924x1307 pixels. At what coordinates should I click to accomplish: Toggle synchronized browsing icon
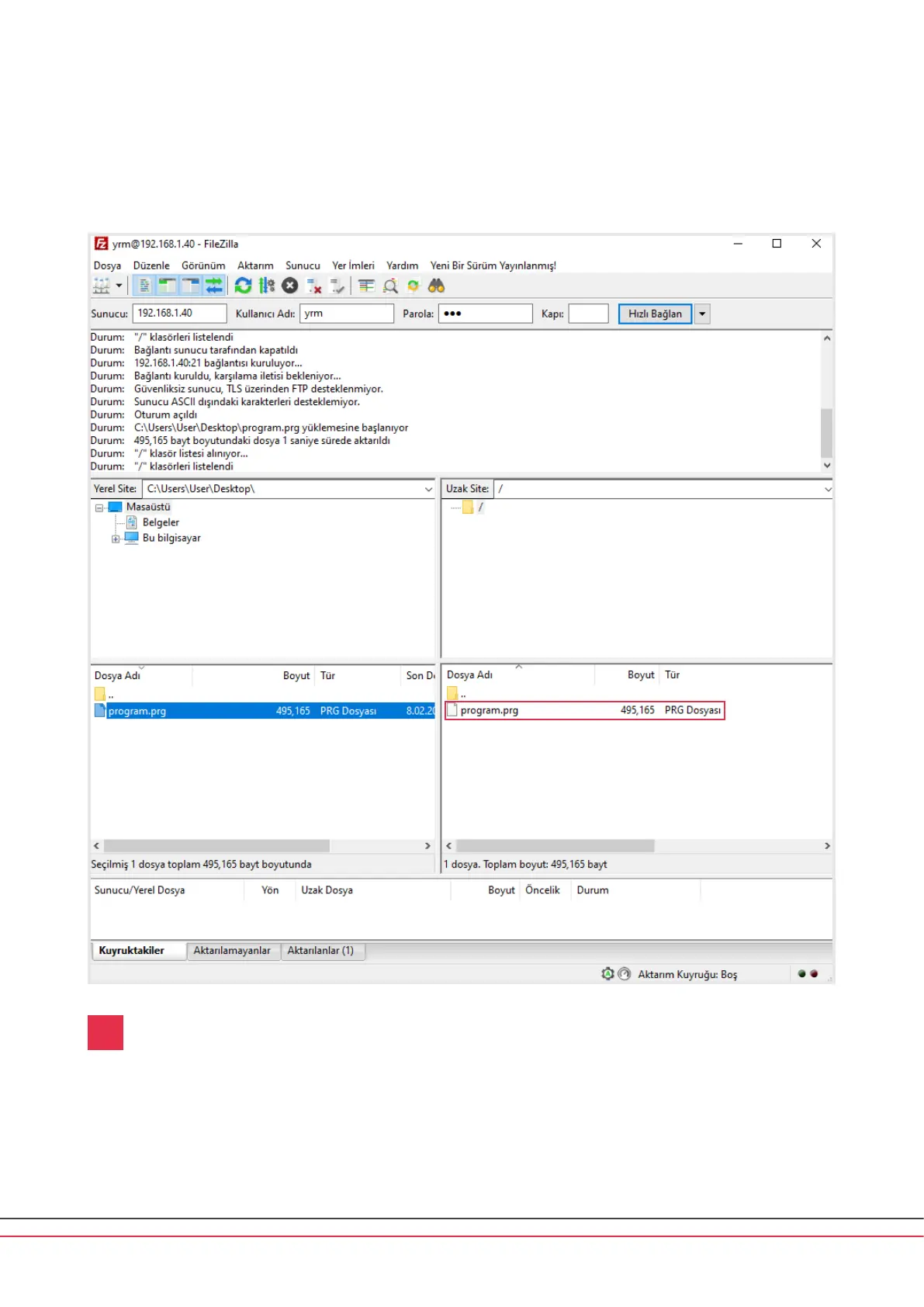414,286
